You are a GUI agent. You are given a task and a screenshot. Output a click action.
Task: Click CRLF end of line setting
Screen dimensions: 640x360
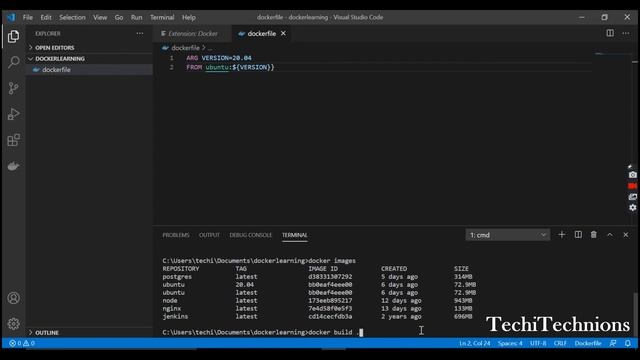(560, 343)
